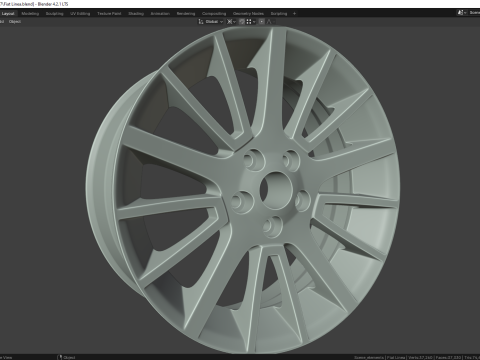Open the Object menu in viewport header
The height and width of the screenshot is (360, 480).
point(15,22)
